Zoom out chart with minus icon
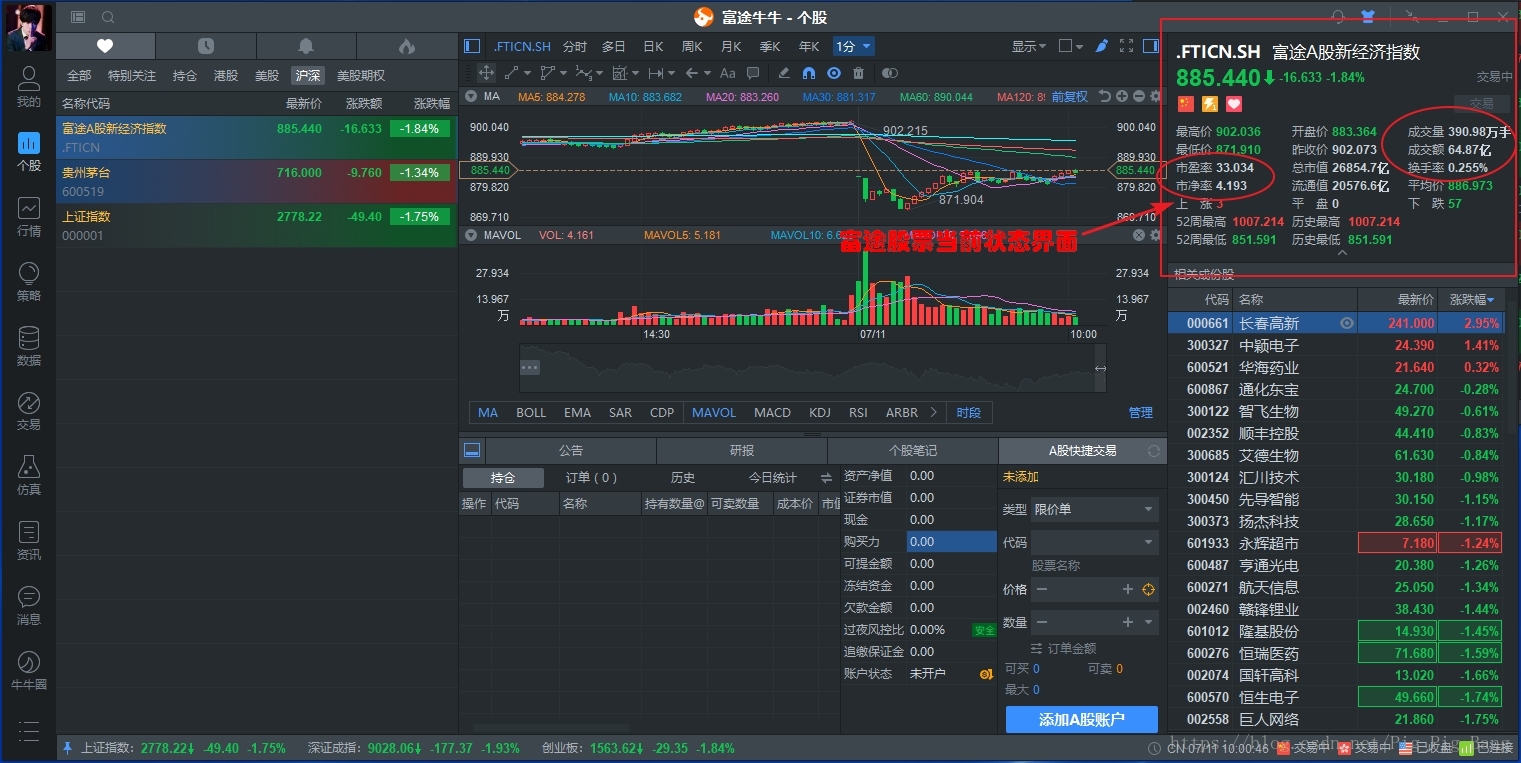 [x=1139, y=96]
